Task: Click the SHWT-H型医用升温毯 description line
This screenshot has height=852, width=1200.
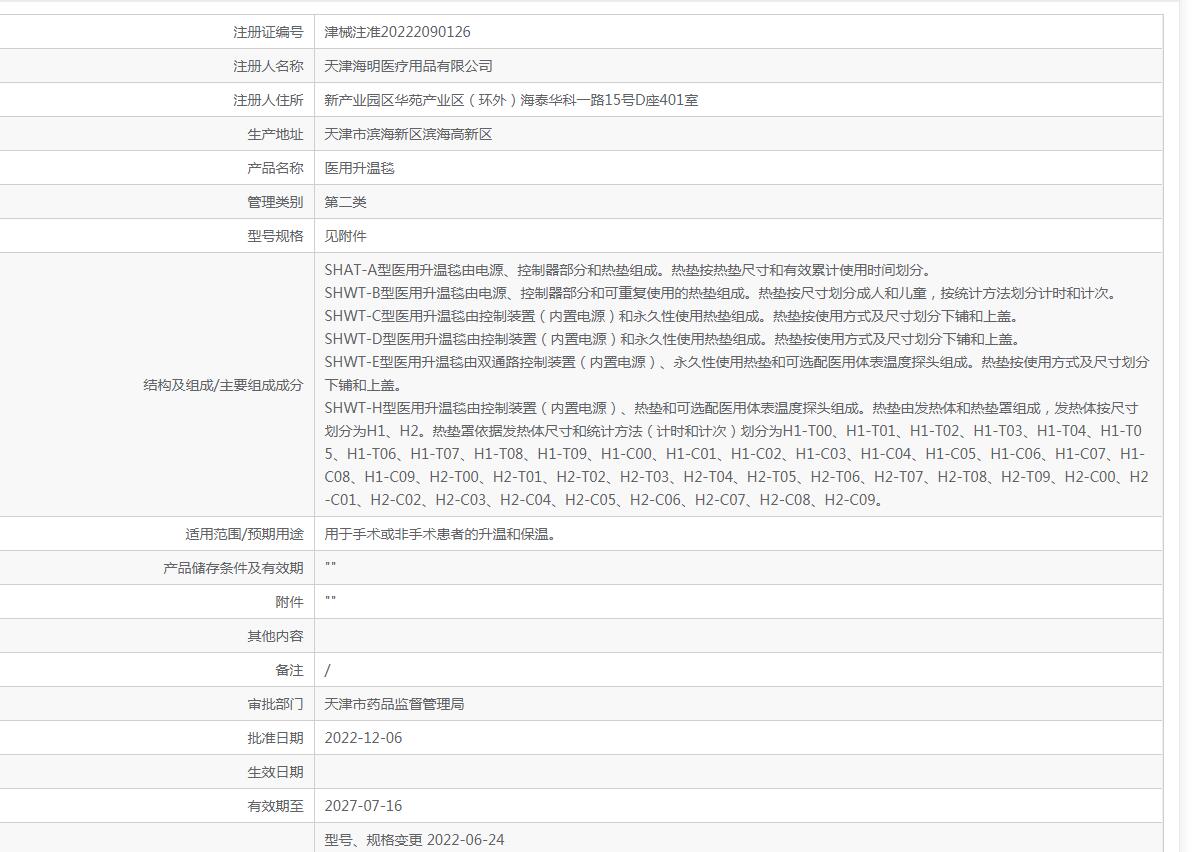Action: [737, 454]
